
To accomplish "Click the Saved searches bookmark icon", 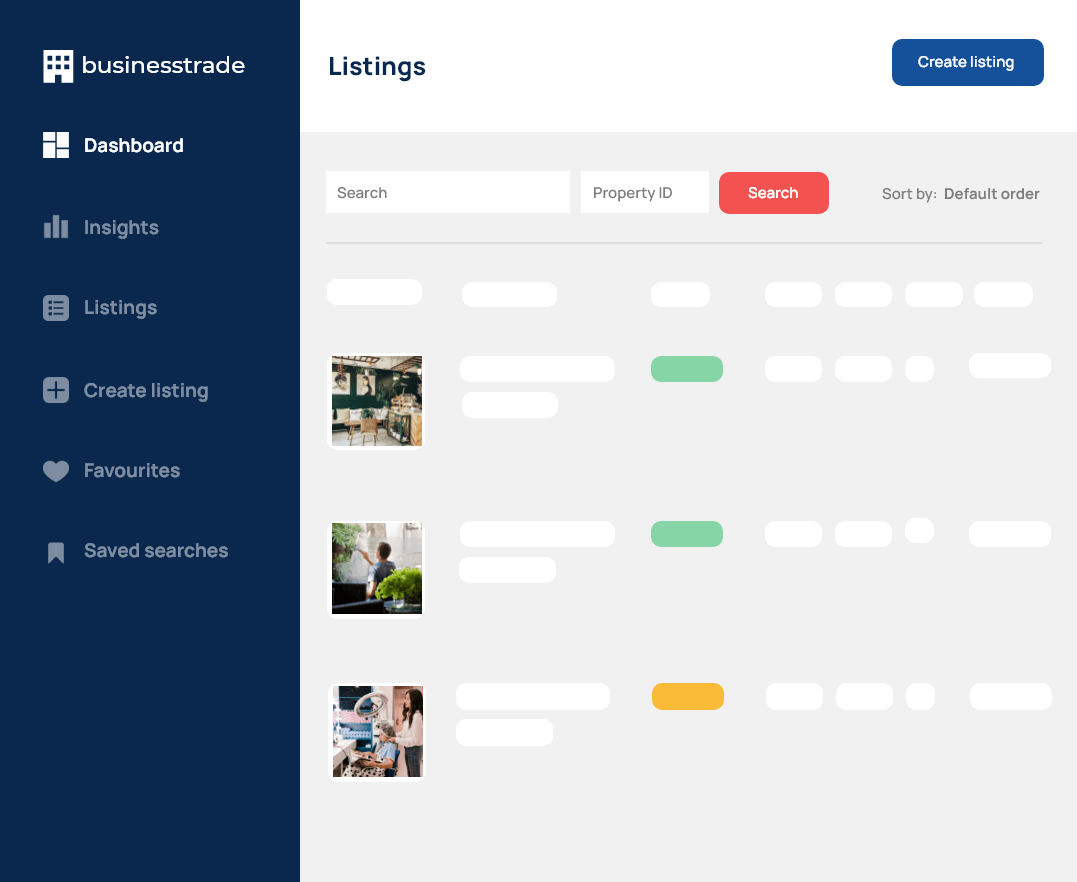I will [x=56, y=551].
